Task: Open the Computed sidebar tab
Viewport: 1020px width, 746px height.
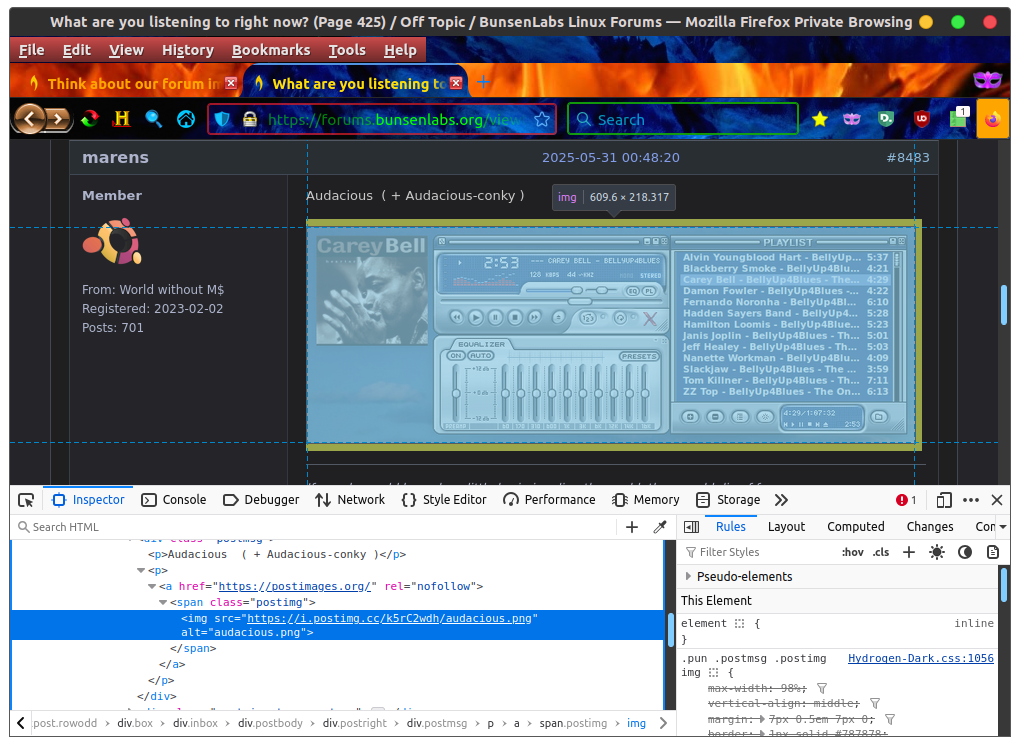Action: click(x=855, y=527)
